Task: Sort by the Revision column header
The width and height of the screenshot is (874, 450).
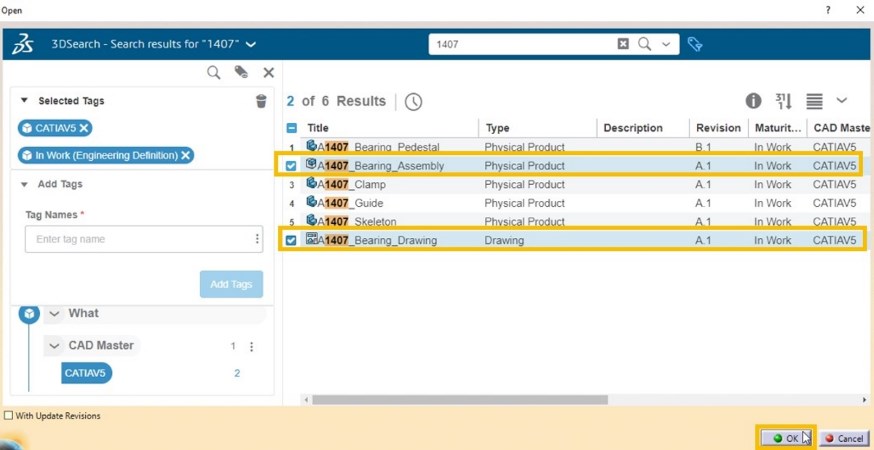Action: click(x=718, y=128)
